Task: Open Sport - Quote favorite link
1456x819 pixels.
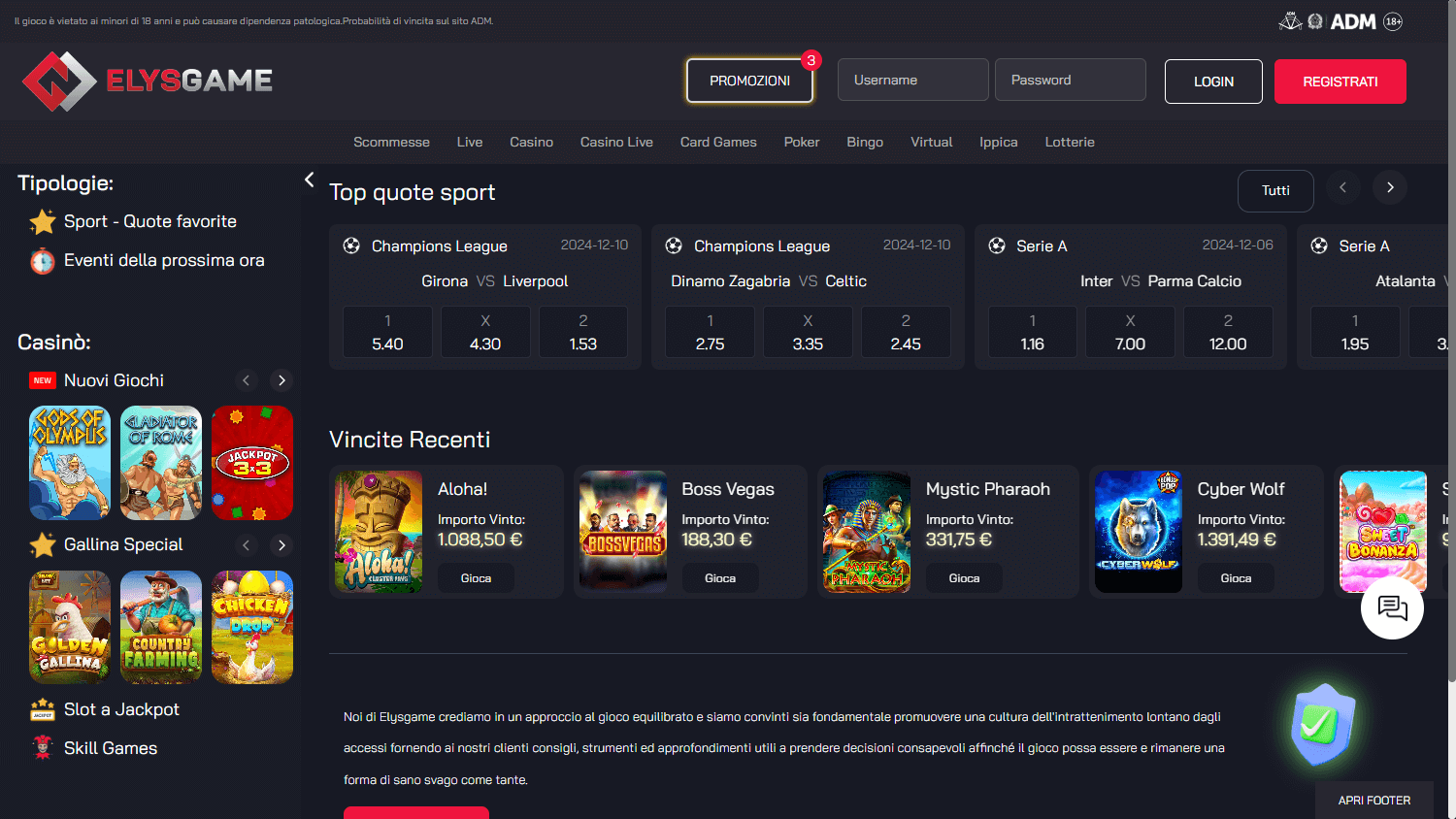Action: pyautogui.click(x=150, y=221)
